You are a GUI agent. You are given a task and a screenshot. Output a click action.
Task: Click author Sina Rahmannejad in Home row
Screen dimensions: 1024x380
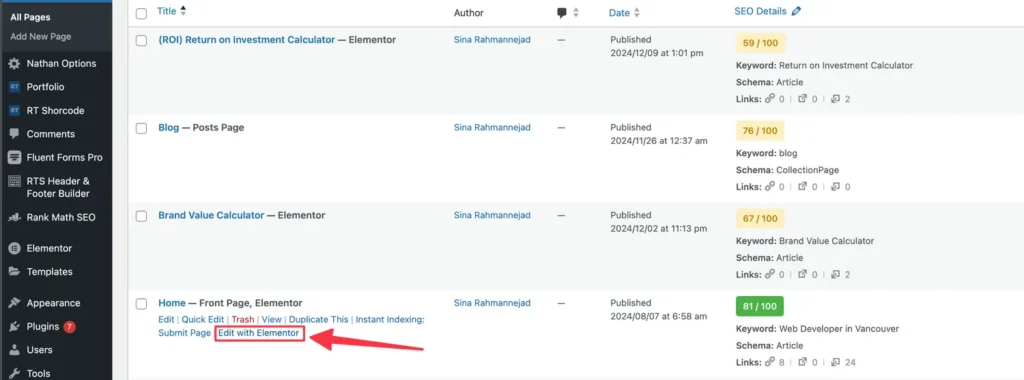[x=492, y=303]
